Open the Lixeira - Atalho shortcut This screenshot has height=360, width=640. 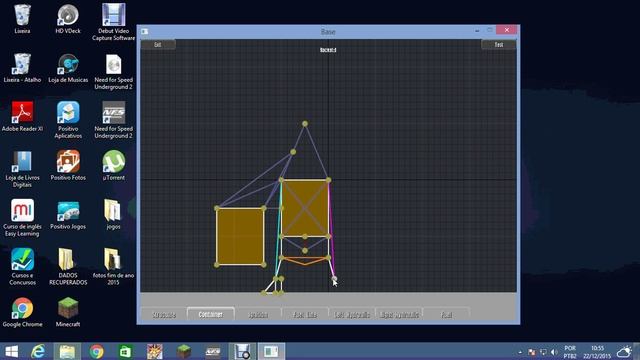(x=22, y=68)
